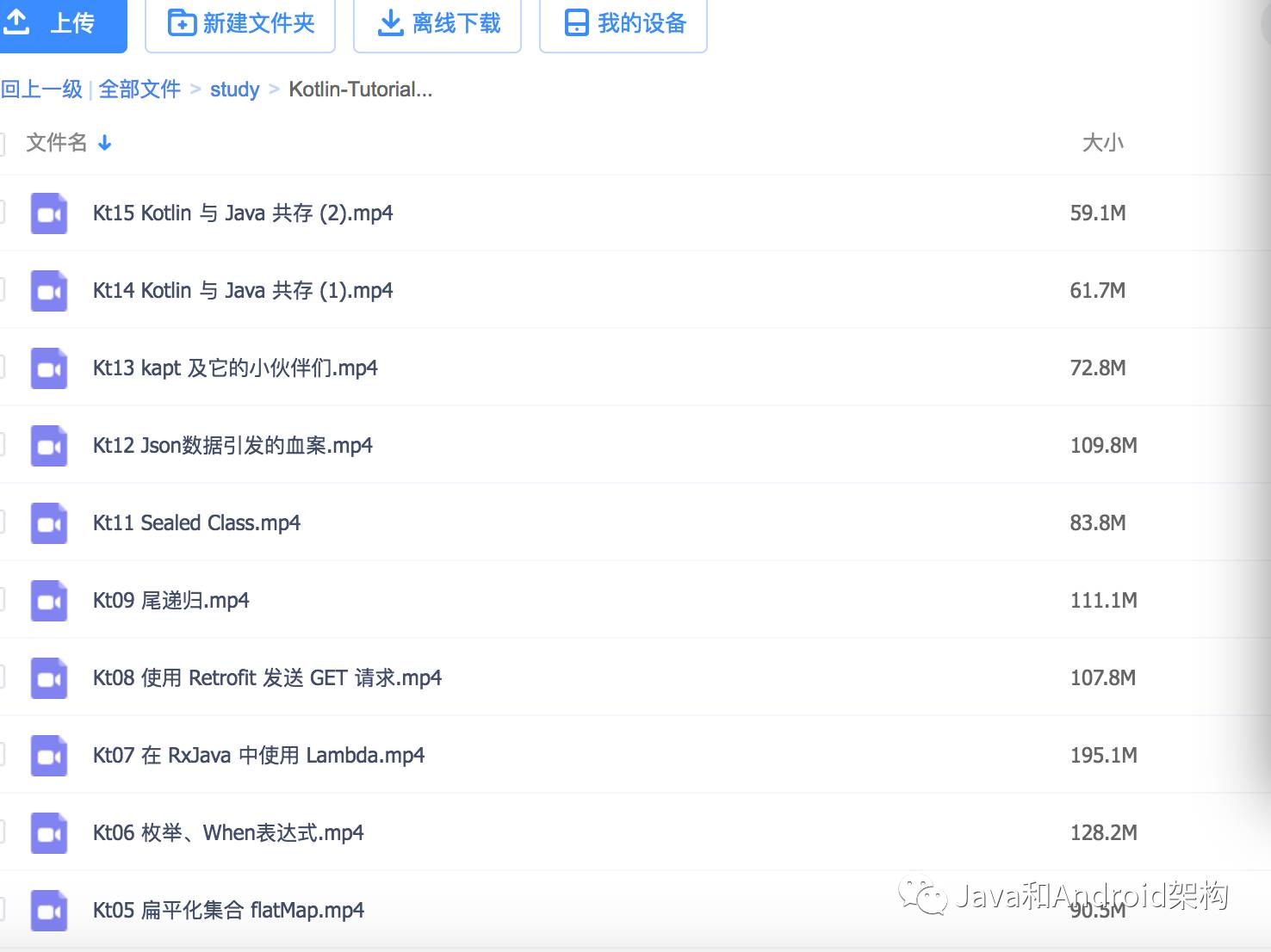Click video icon for Kt14 file
This screenshot has height=952, width=1271.
[x=49, y=291]
